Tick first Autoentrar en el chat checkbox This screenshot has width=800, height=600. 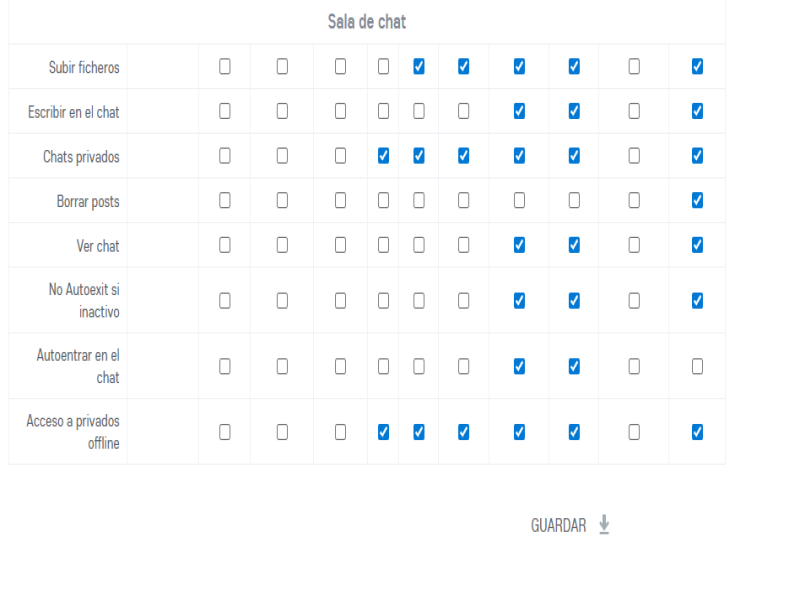tap(225, 366)
